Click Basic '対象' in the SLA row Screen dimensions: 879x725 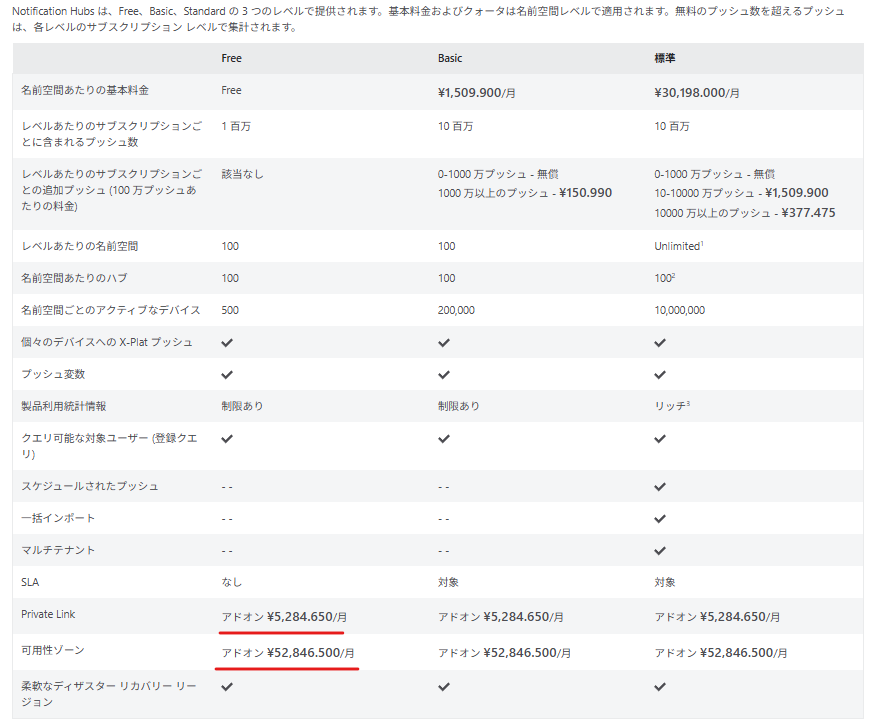click(x=448, y=583)
